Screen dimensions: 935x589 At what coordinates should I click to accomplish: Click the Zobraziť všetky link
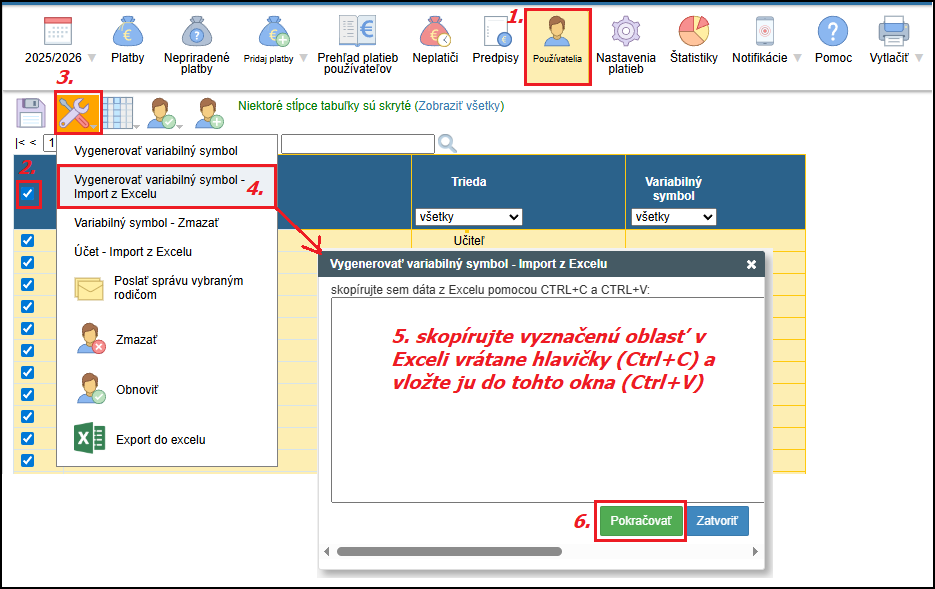(459, 105)
